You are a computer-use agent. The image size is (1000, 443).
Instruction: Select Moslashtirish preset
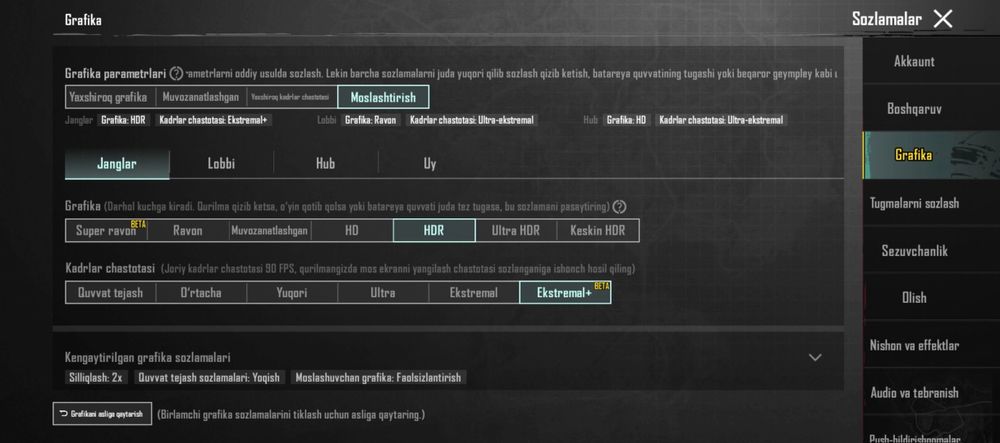pyautogui.click(x=383, y=98)
